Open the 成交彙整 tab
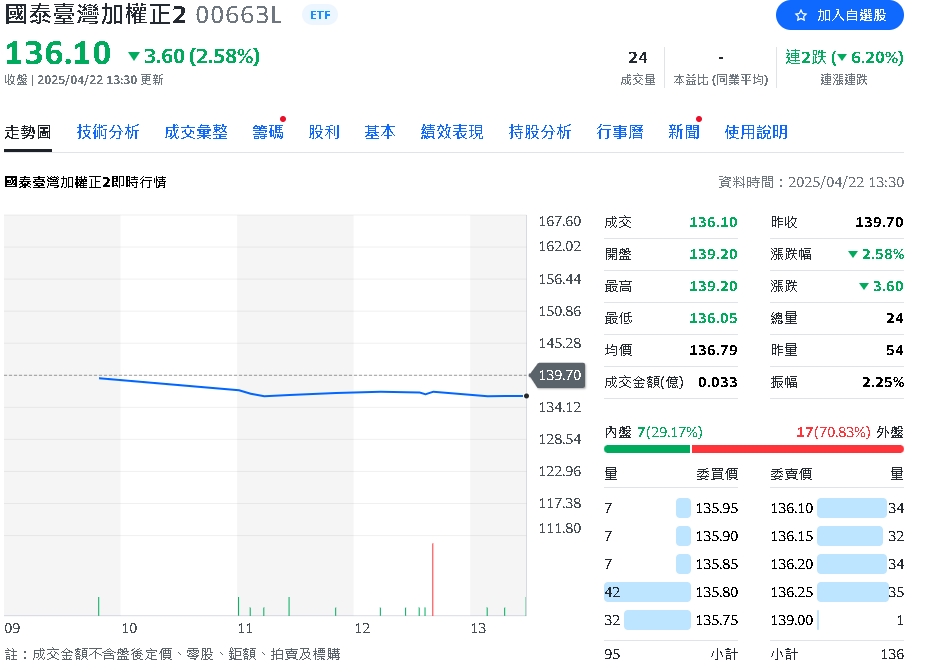The width and height of the screenshot is (927, 672). [x=195, y=131]
